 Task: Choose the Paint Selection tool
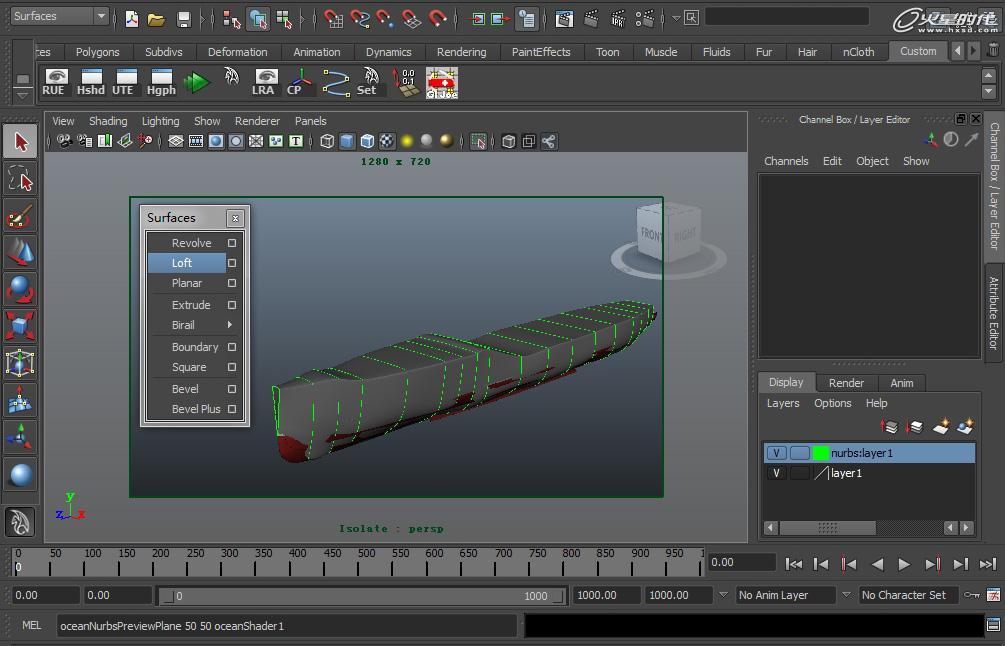tap(21, 216)
